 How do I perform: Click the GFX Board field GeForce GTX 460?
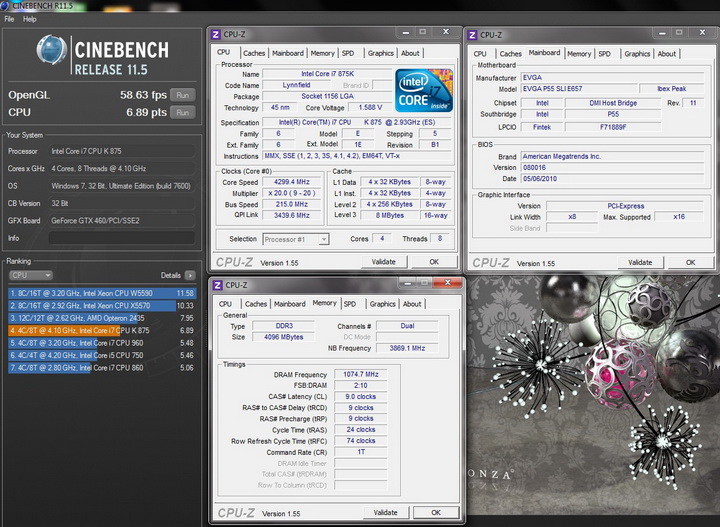pyautogui.click(x=122, y=220)
